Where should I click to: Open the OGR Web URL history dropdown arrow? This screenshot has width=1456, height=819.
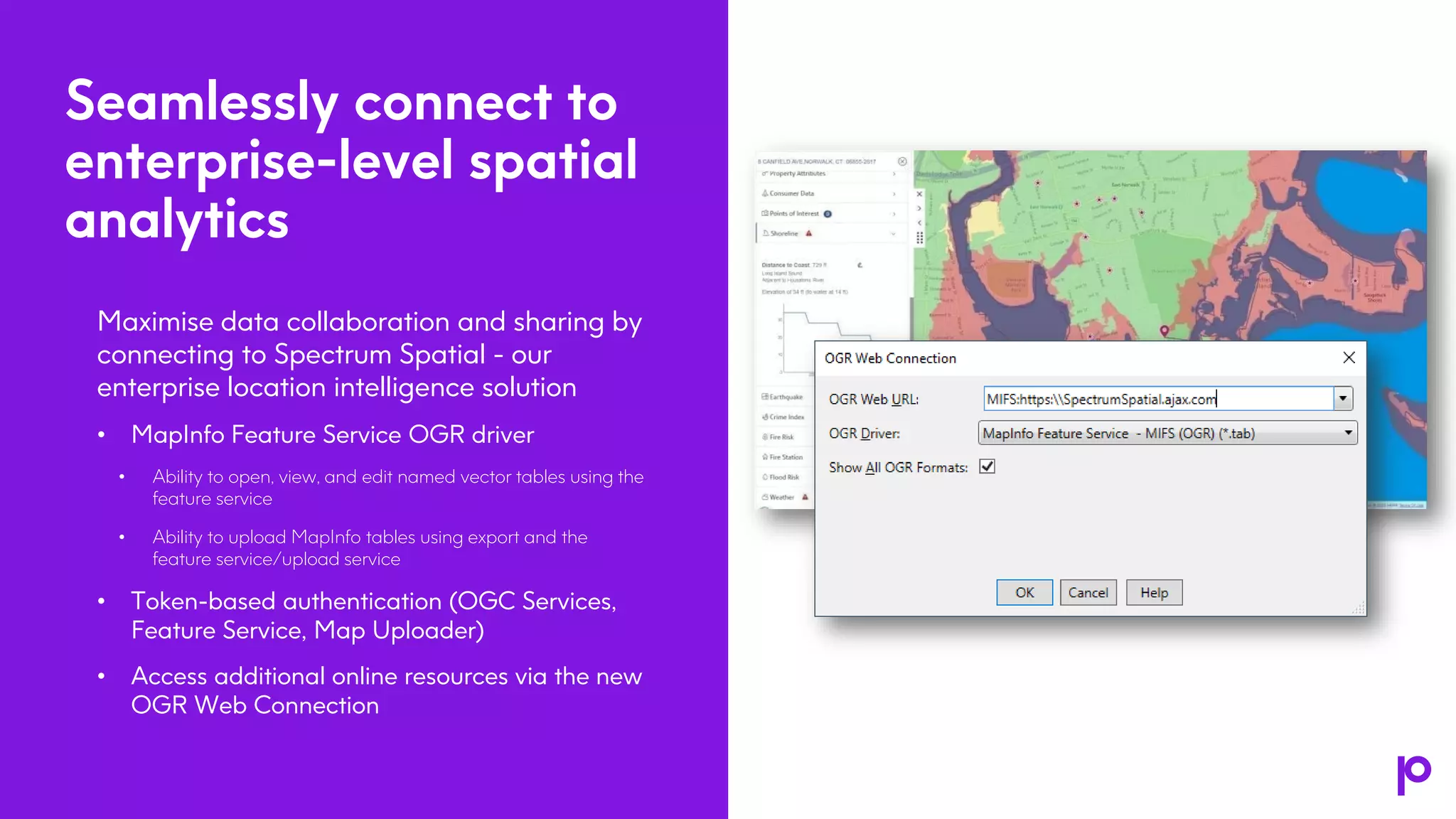[1343, 399]
